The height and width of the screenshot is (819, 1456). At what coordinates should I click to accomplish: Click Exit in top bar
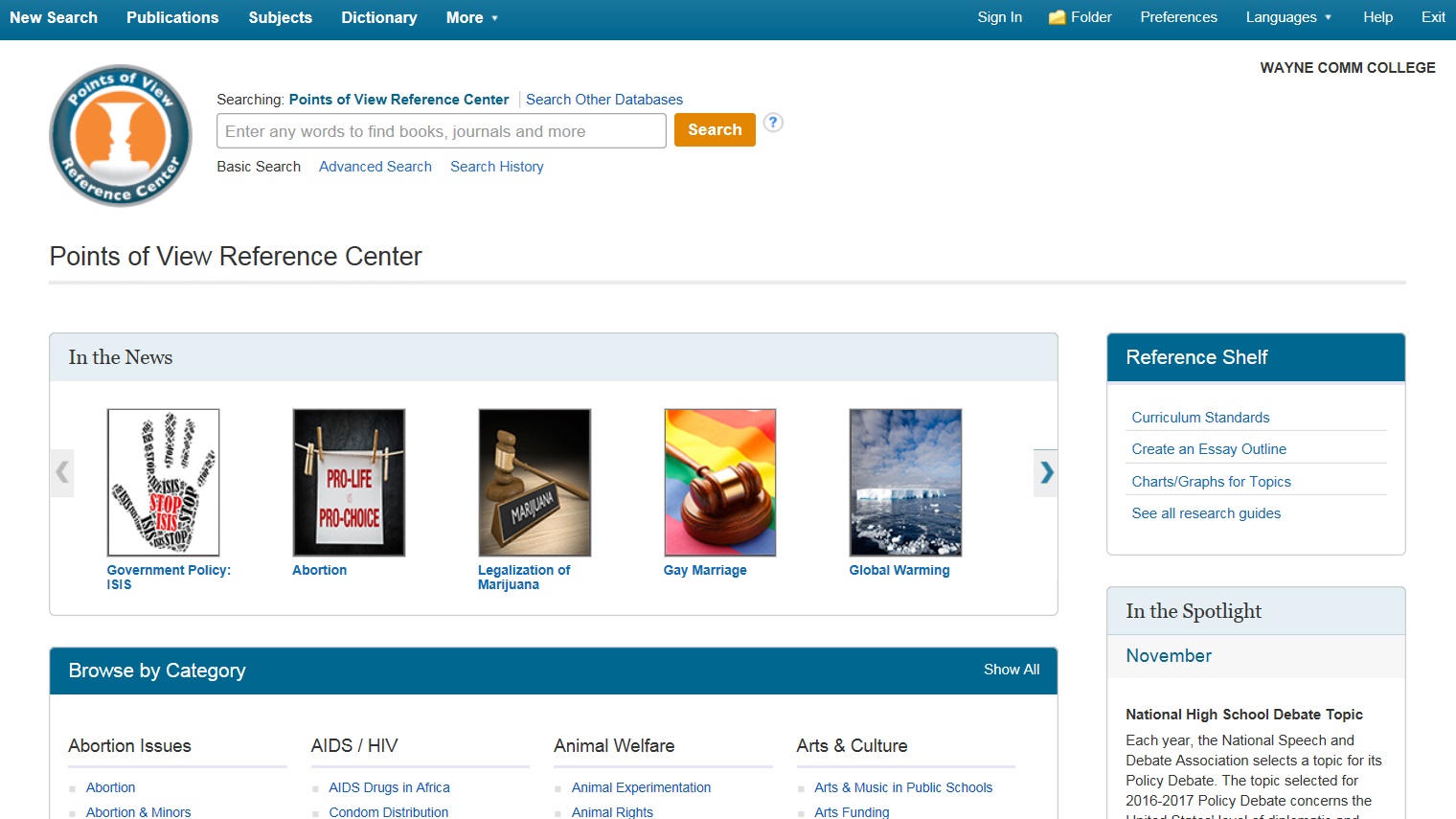coord(1434,17)
